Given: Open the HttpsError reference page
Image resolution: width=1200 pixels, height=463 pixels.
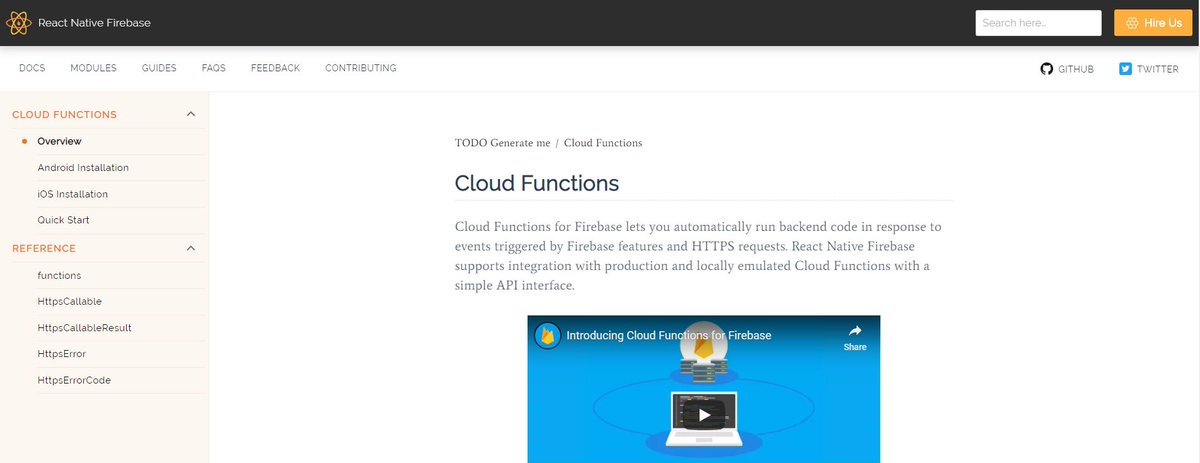Looking at the screenshot, I should coord(61,354).
